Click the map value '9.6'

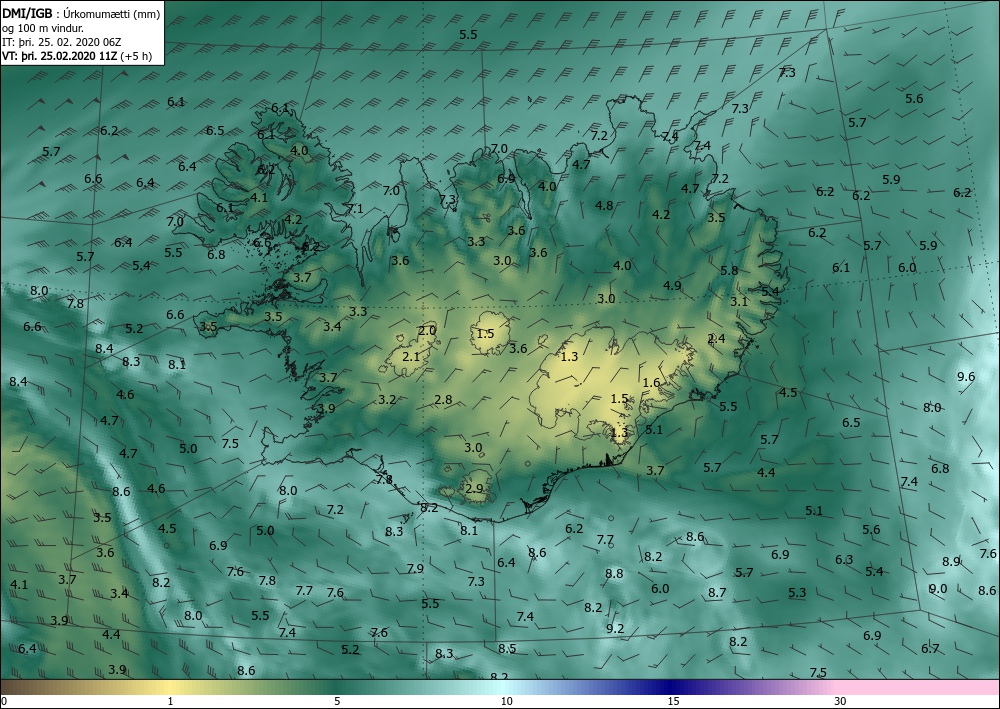[x=966, y=376]
